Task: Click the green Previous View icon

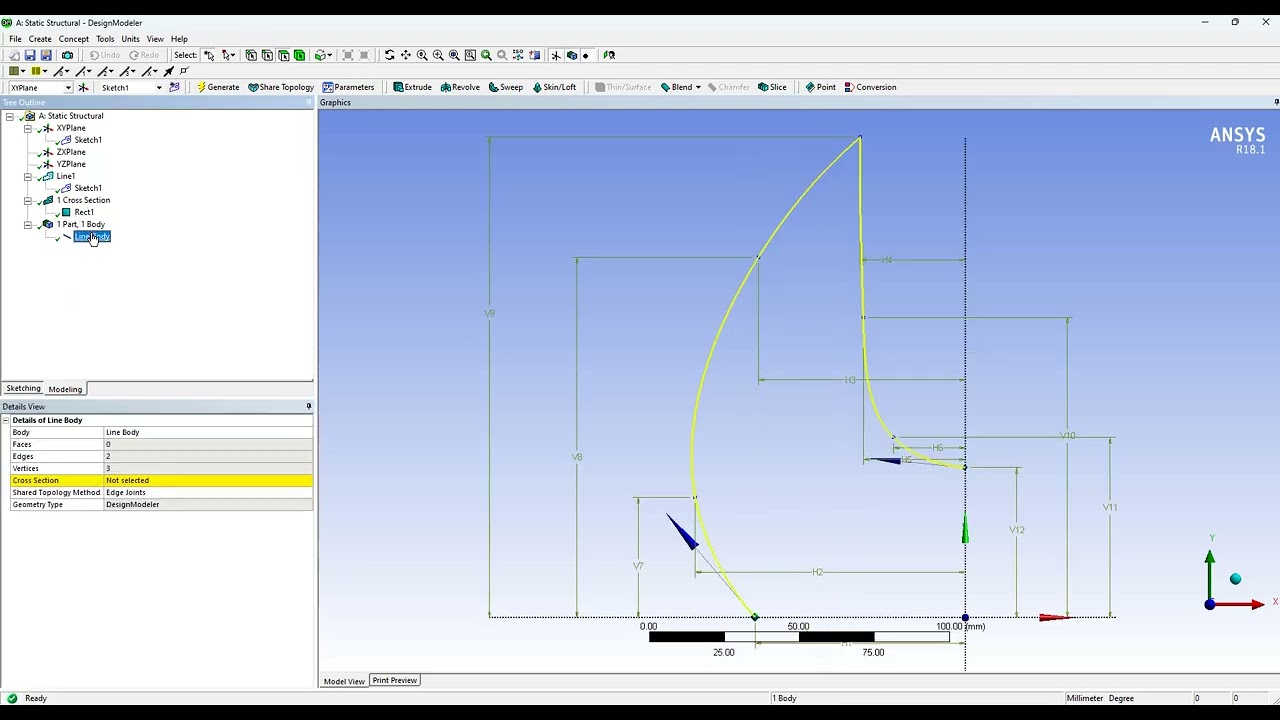Action: pyautogui.click(x=486, y=55)
